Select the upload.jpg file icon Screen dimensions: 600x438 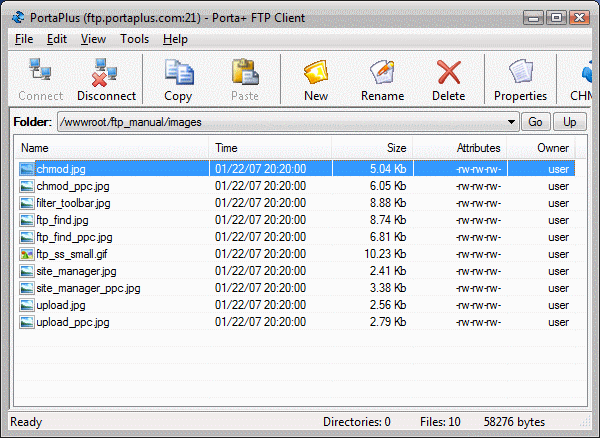(27, 305)
